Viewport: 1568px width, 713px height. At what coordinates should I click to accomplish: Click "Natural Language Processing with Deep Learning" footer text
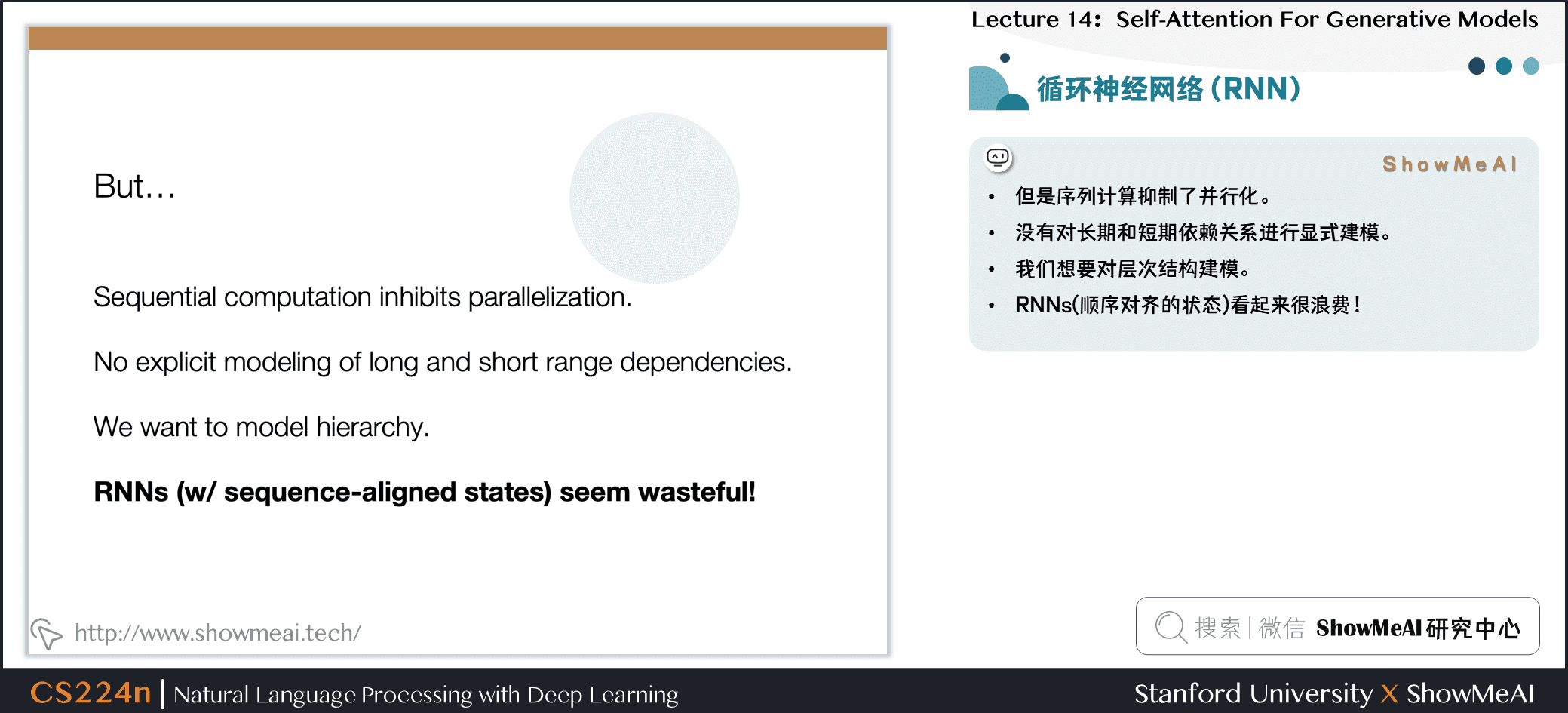(x=425, y=695)
